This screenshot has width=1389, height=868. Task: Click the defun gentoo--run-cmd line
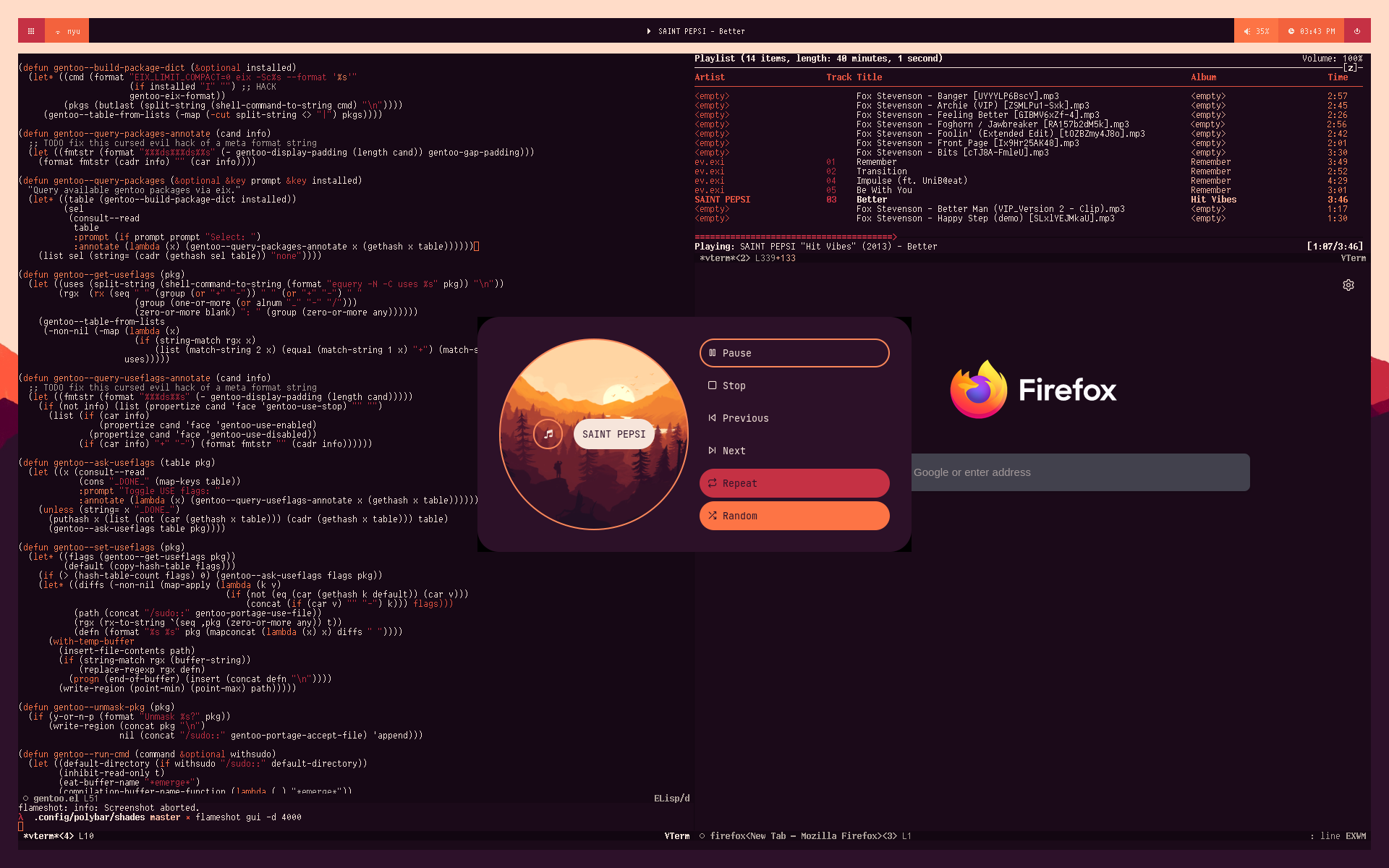click(x=147, y=754)
